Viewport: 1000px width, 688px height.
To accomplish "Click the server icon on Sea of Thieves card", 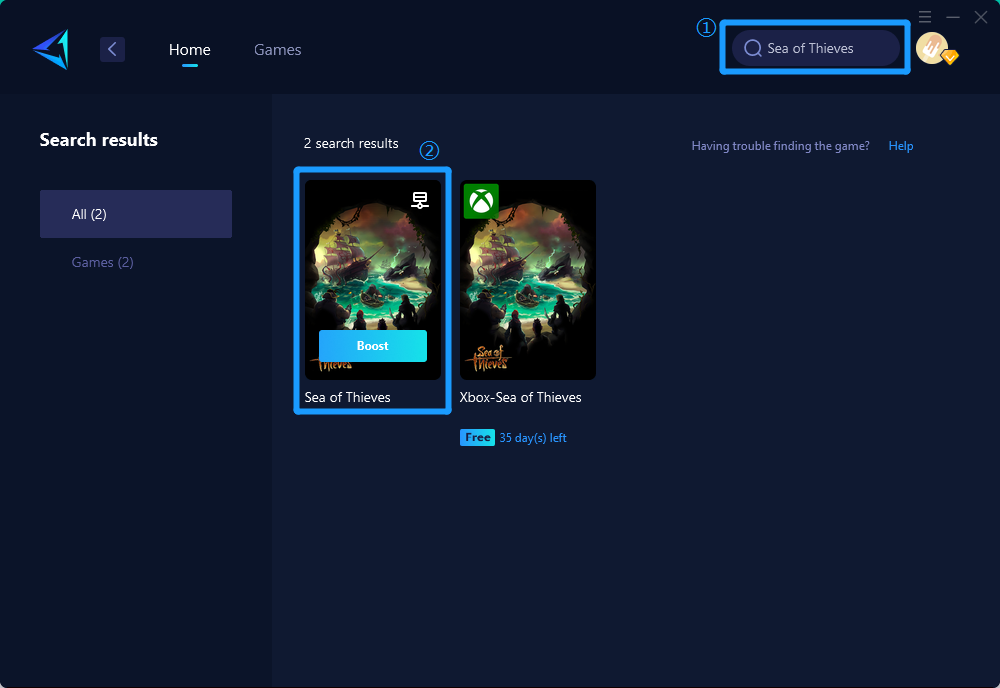I will click(x=420, y=200).
